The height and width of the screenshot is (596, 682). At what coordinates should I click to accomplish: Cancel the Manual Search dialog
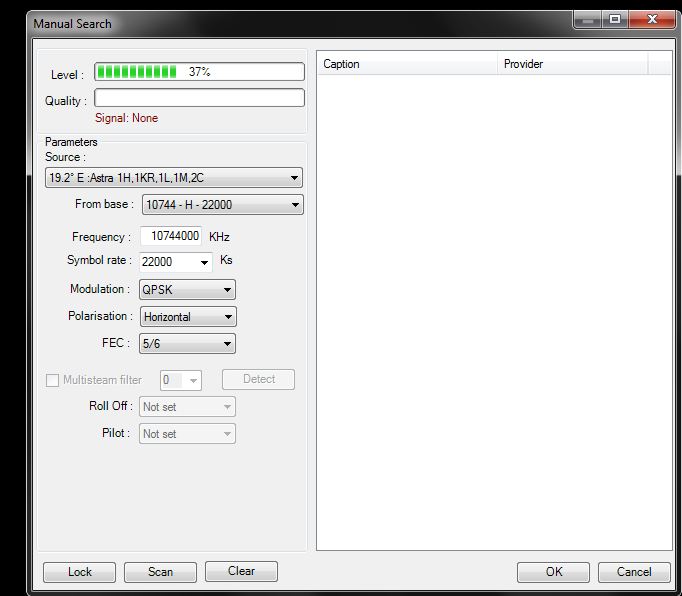pyautogui.click(x=634, y=572)
